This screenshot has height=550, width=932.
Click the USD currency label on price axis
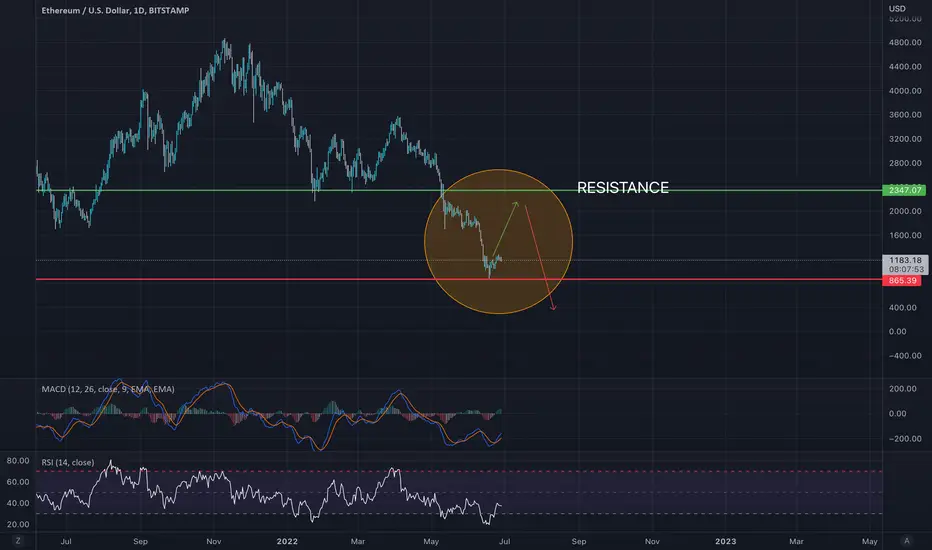(x=897, y=8)
